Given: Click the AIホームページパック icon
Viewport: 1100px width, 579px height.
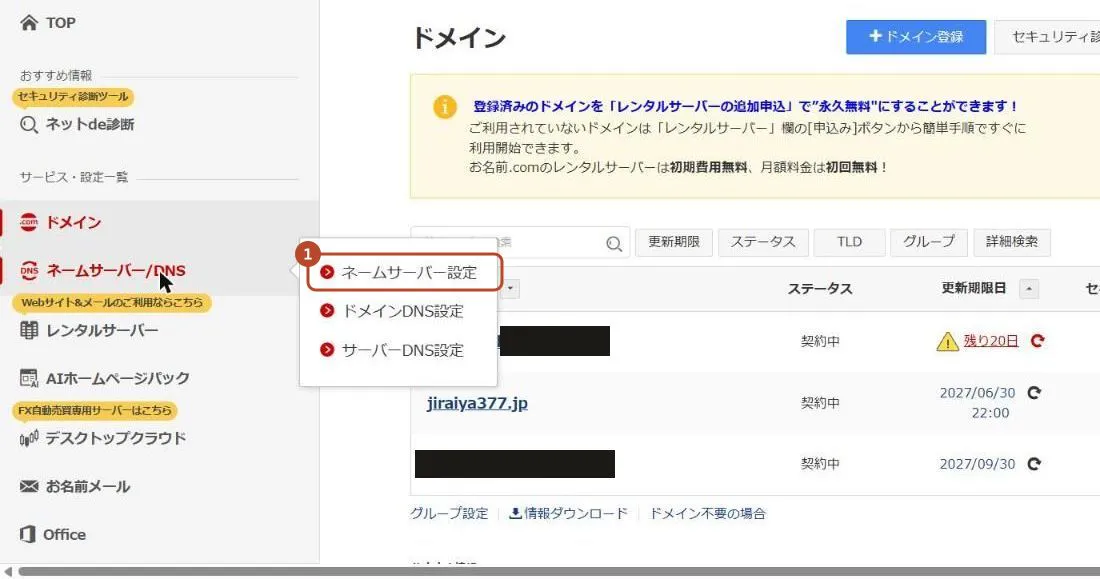Looking at the screenshot, I should click(29, 378).
